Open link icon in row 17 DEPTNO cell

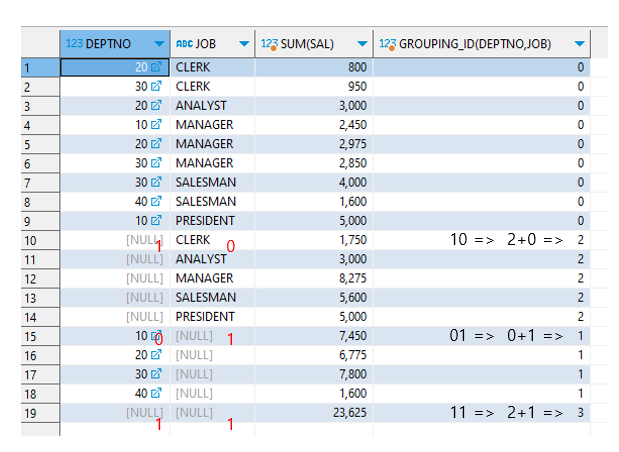click(x=156, y=374)
